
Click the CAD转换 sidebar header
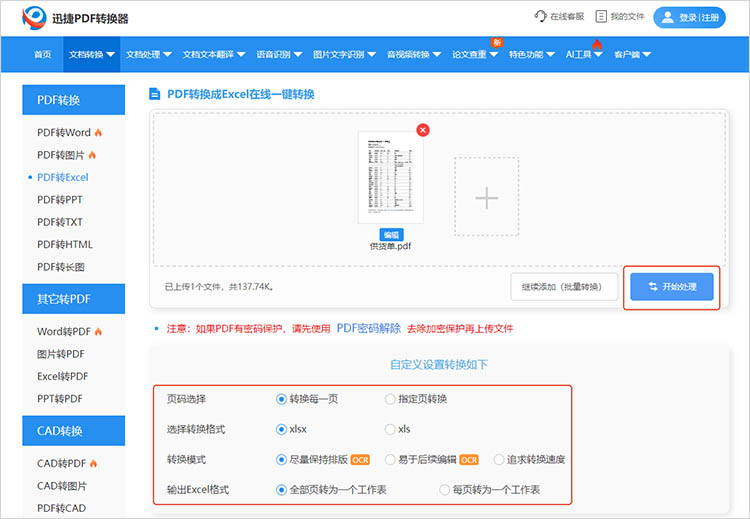(x=74, y=431)
